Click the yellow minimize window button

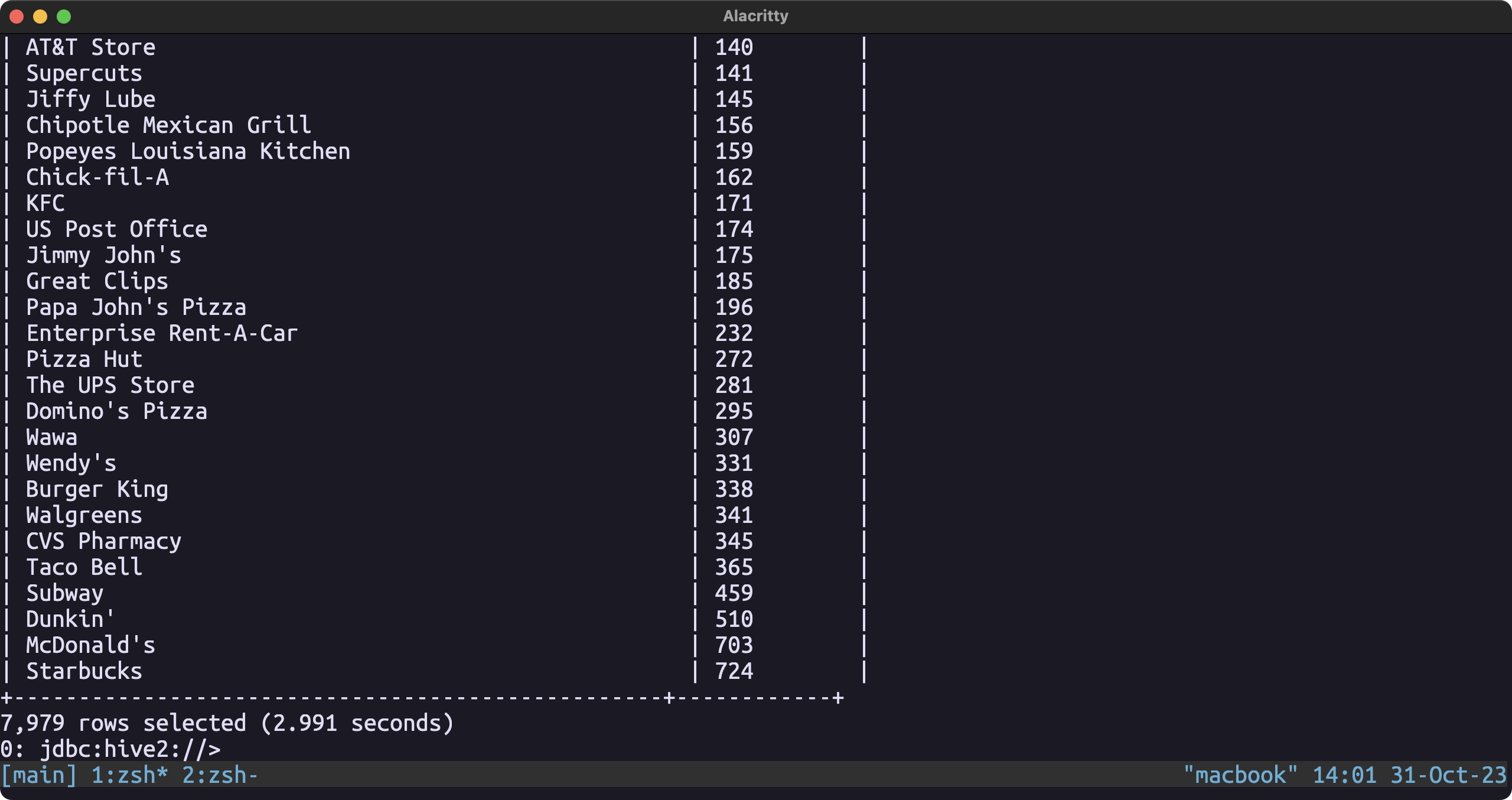pyautogui.click(x=40, y=17)
